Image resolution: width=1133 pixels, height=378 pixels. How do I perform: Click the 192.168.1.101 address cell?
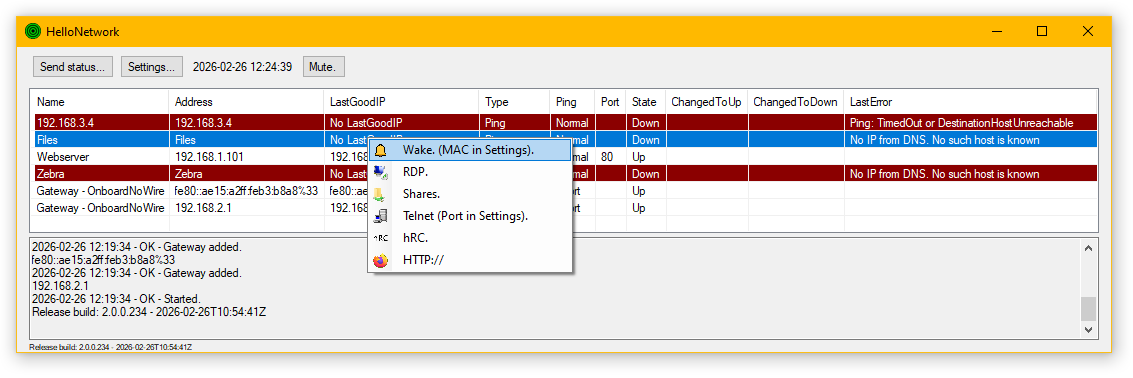(x=246, y=156)
